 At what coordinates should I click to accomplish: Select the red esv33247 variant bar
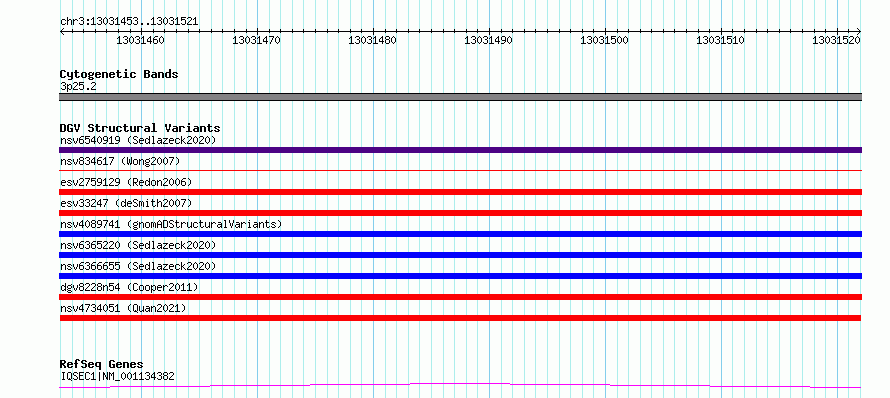pos(460,213)
